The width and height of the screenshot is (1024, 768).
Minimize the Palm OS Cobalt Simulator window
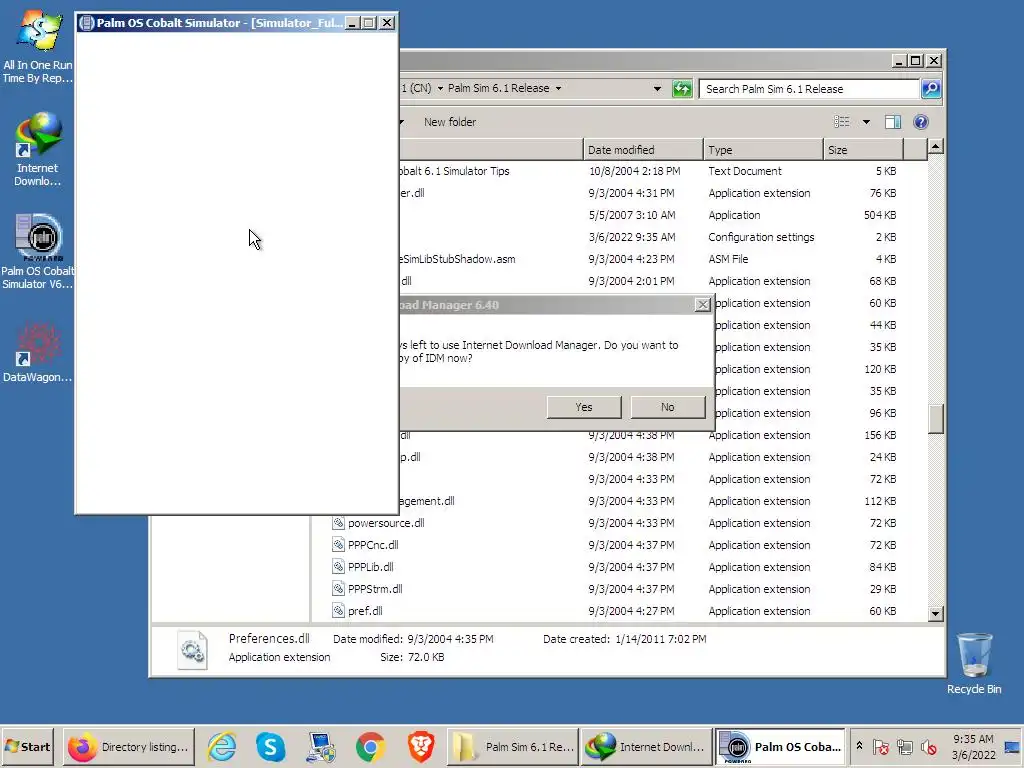click(x=353, y=23)
